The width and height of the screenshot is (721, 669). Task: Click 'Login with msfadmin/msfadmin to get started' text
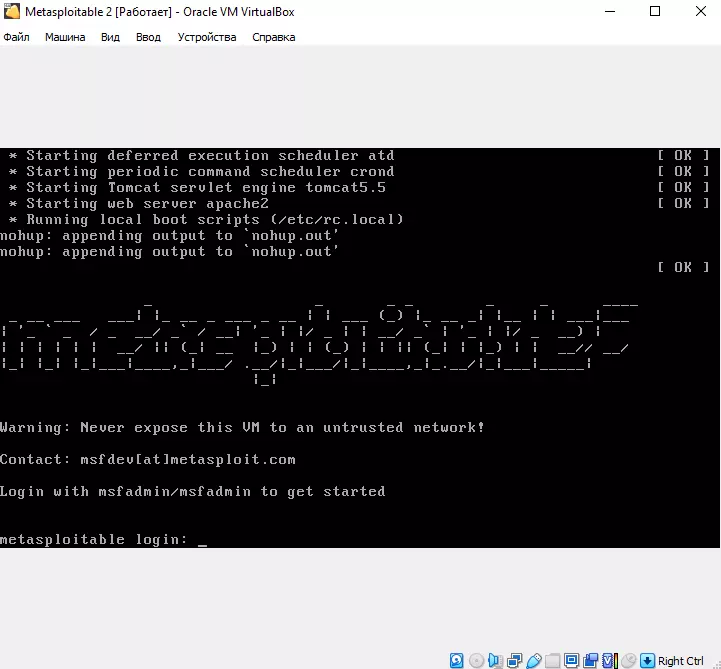(193, 492)
